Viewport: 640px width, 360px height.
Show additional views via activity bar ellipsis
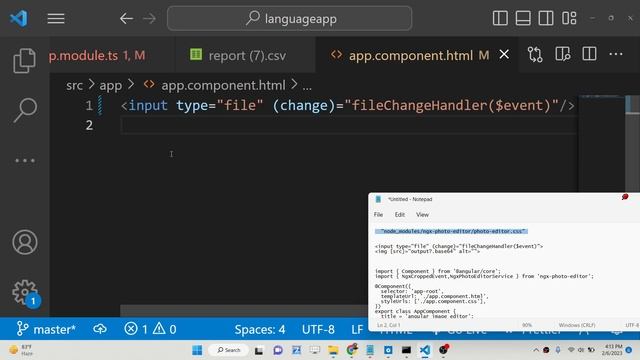coord(25,160)
